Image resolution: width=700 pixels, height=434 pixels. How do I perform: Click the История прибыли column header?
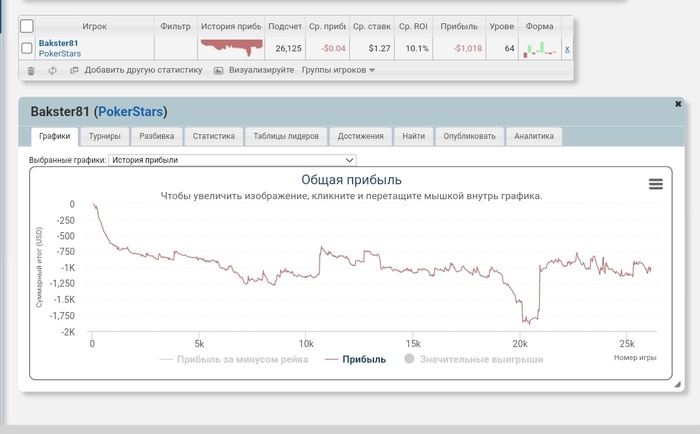(231, 26)
